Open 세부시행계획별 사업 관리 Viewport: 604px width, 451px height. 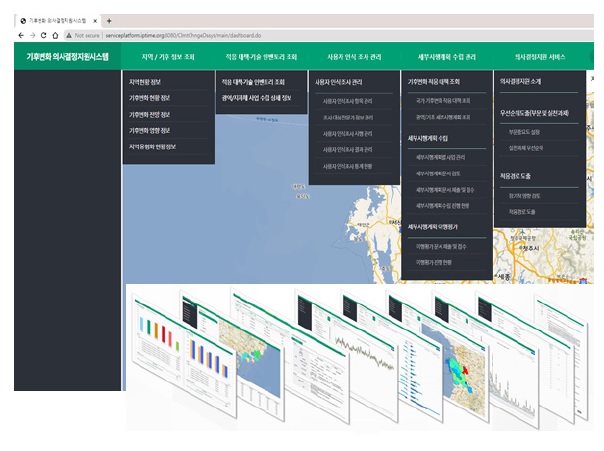[440, 158]
